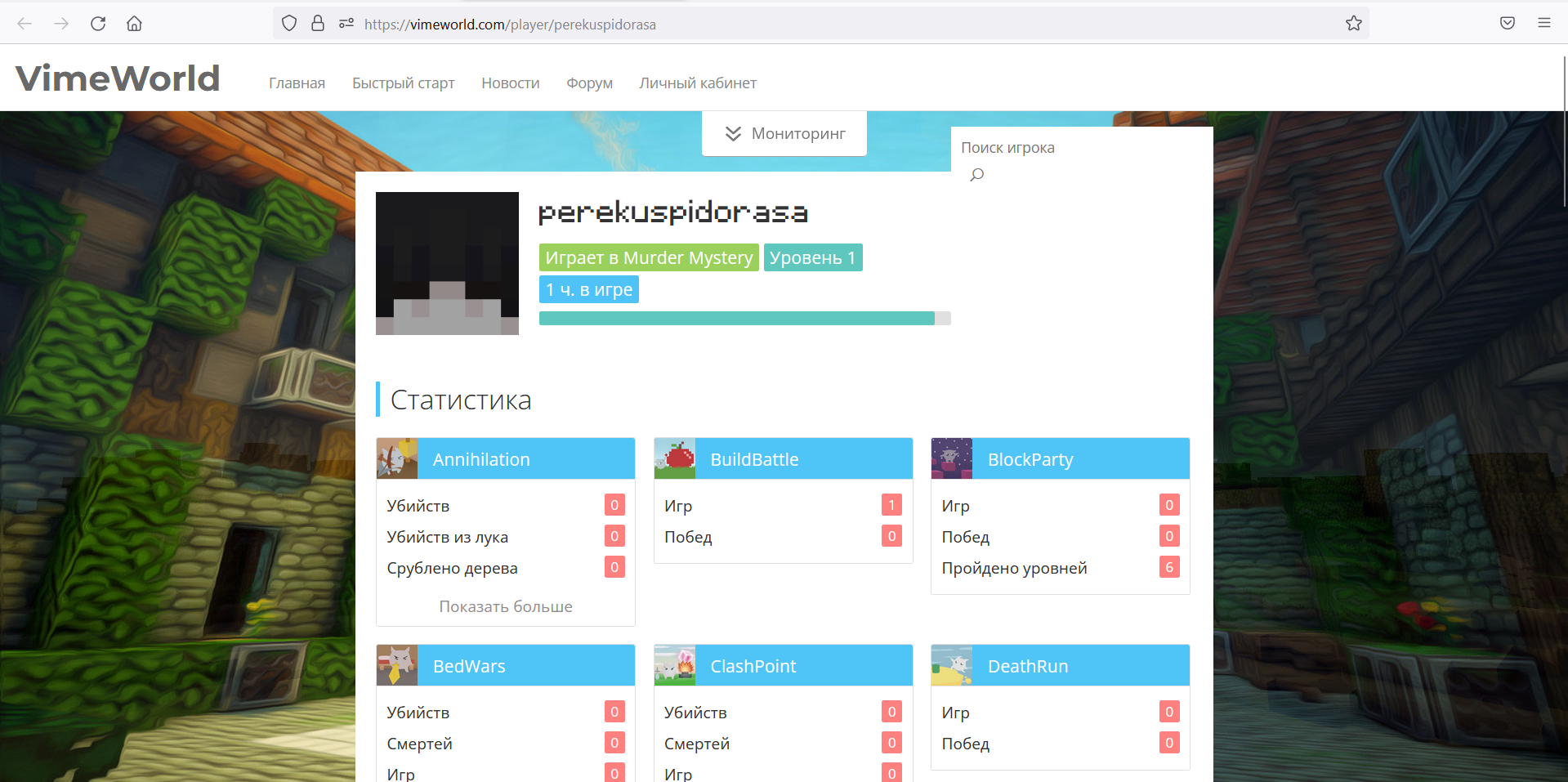This screenshot has width=1568, height=782.
Task: Click the player search magnifier icon
Action: 976,175
